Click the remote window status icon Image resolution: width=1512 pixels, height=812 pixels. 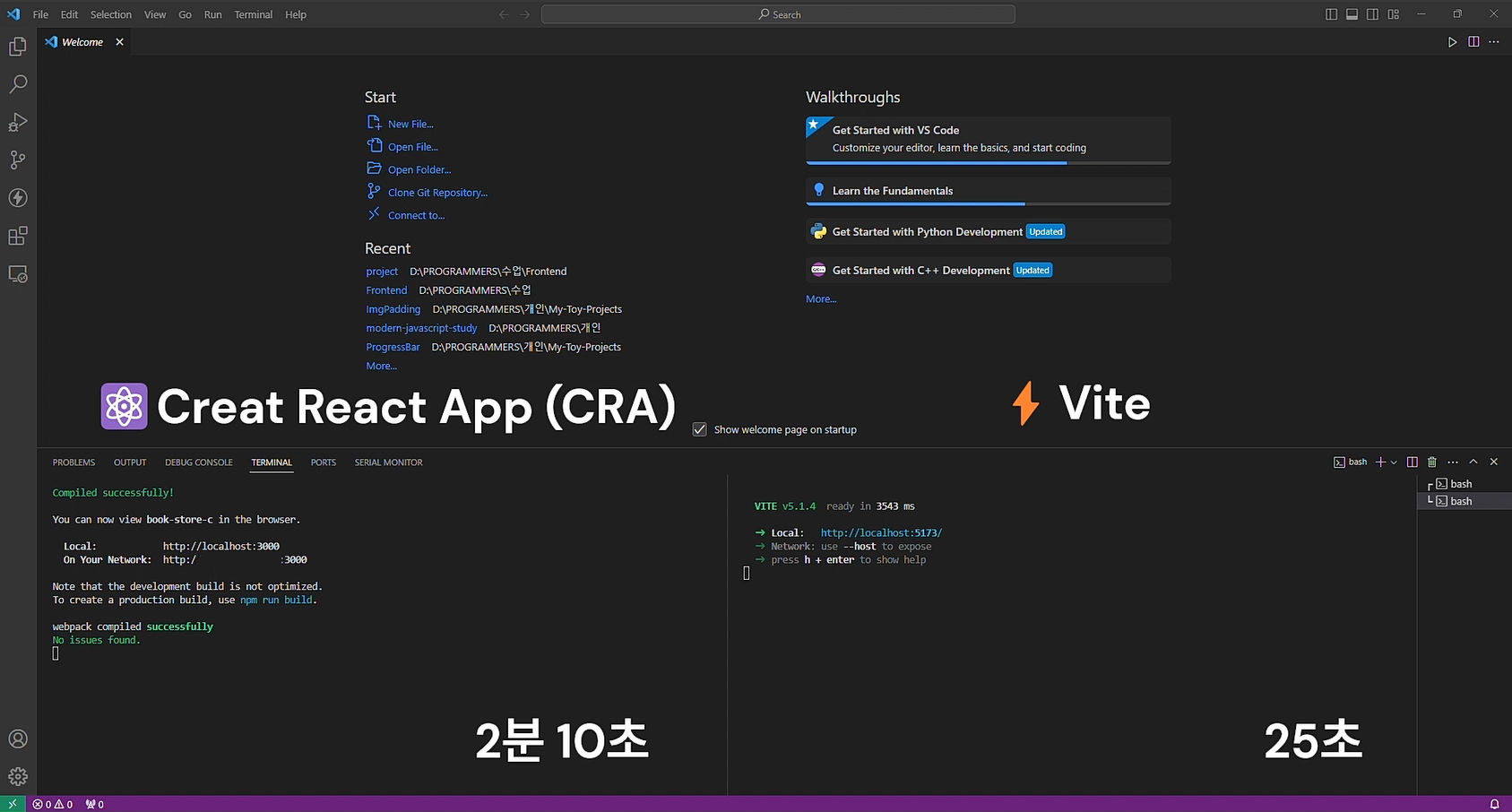pyautogui.click(x=13, y=804)
